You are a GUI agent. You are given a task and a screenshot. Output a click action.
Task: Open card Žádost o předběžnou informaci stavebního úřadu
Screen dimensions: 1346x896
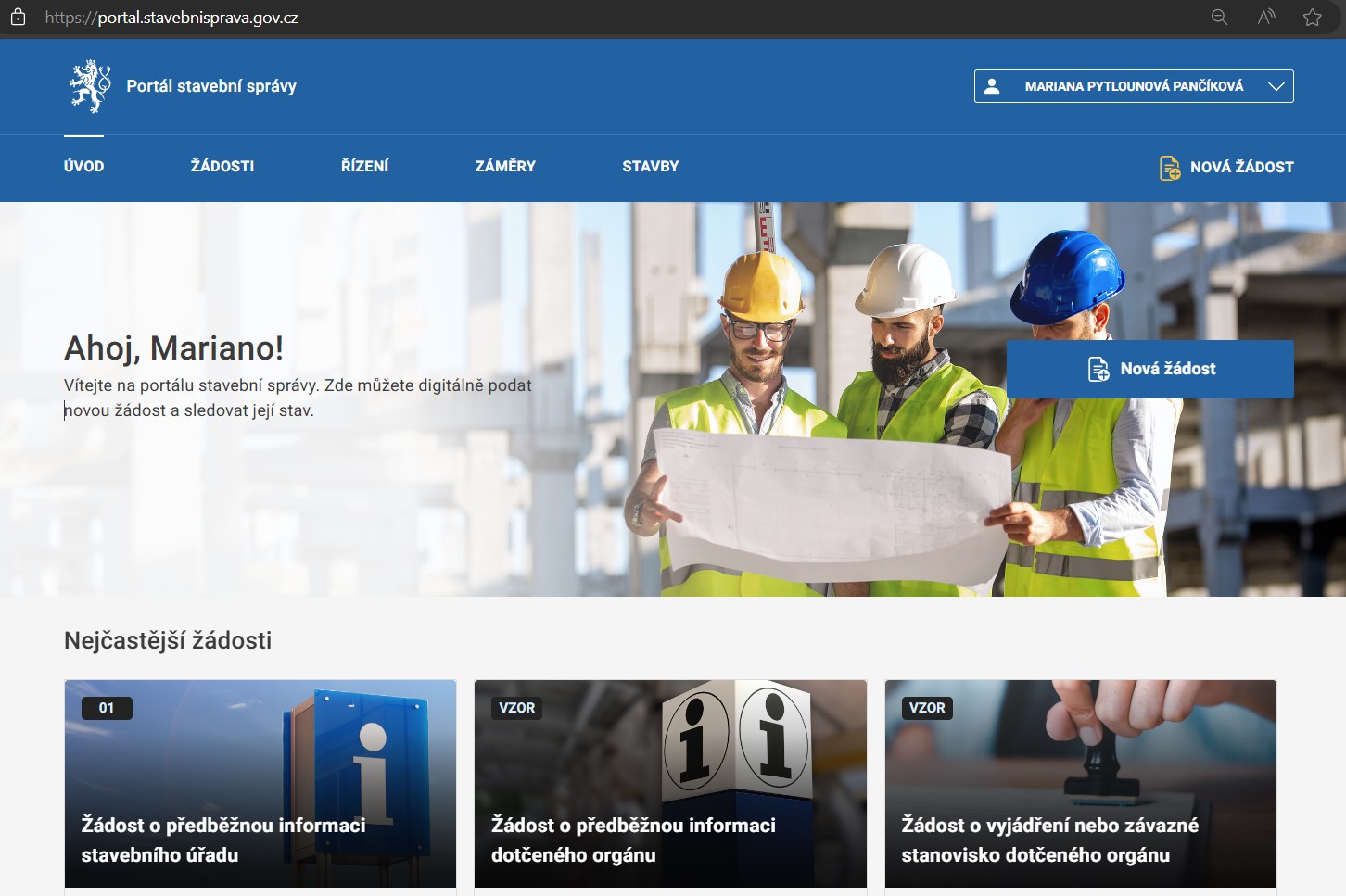coord(260,784)
